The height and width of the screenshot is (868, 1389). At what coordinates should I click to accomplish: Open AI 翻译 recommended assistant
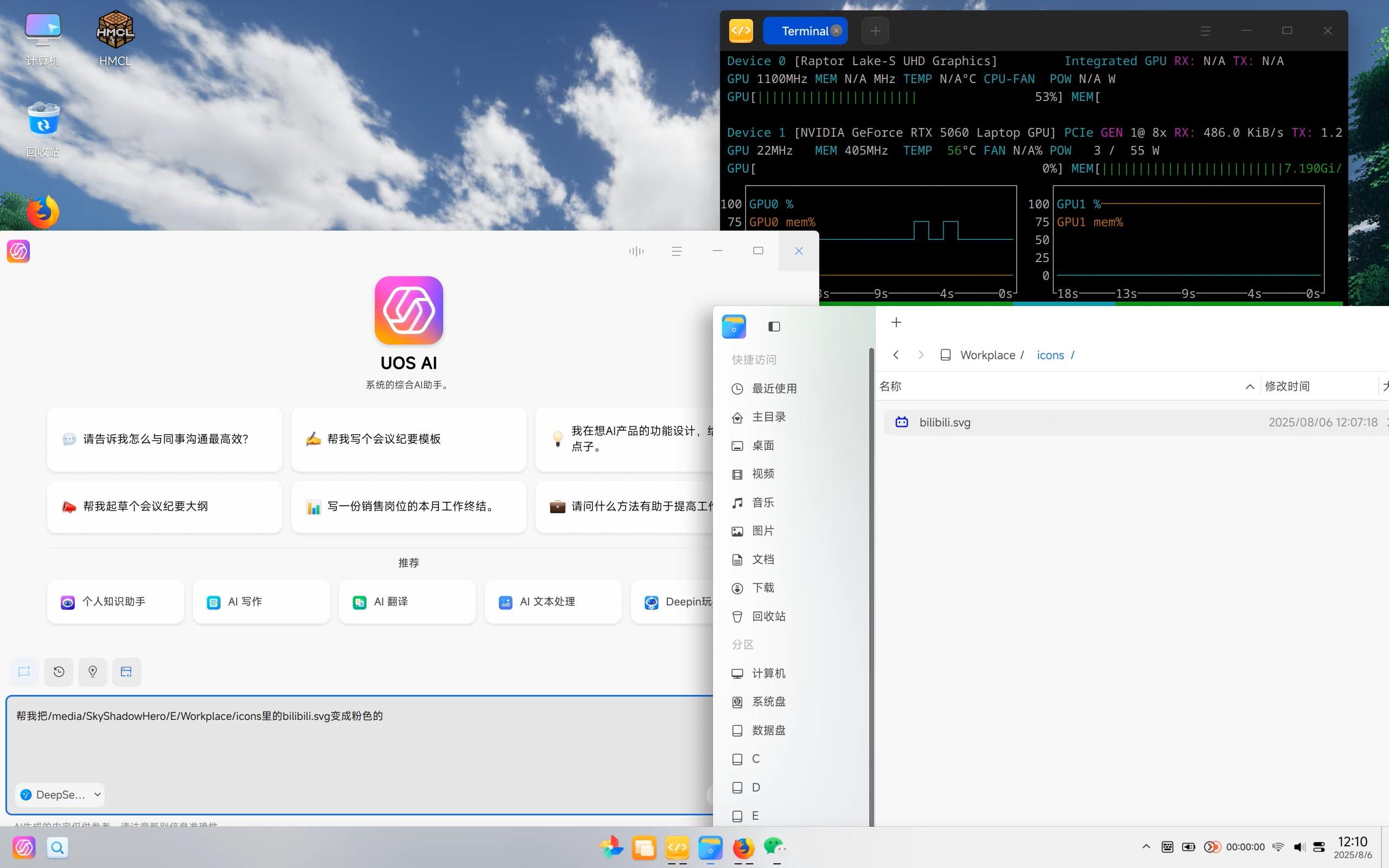point(407,602)
